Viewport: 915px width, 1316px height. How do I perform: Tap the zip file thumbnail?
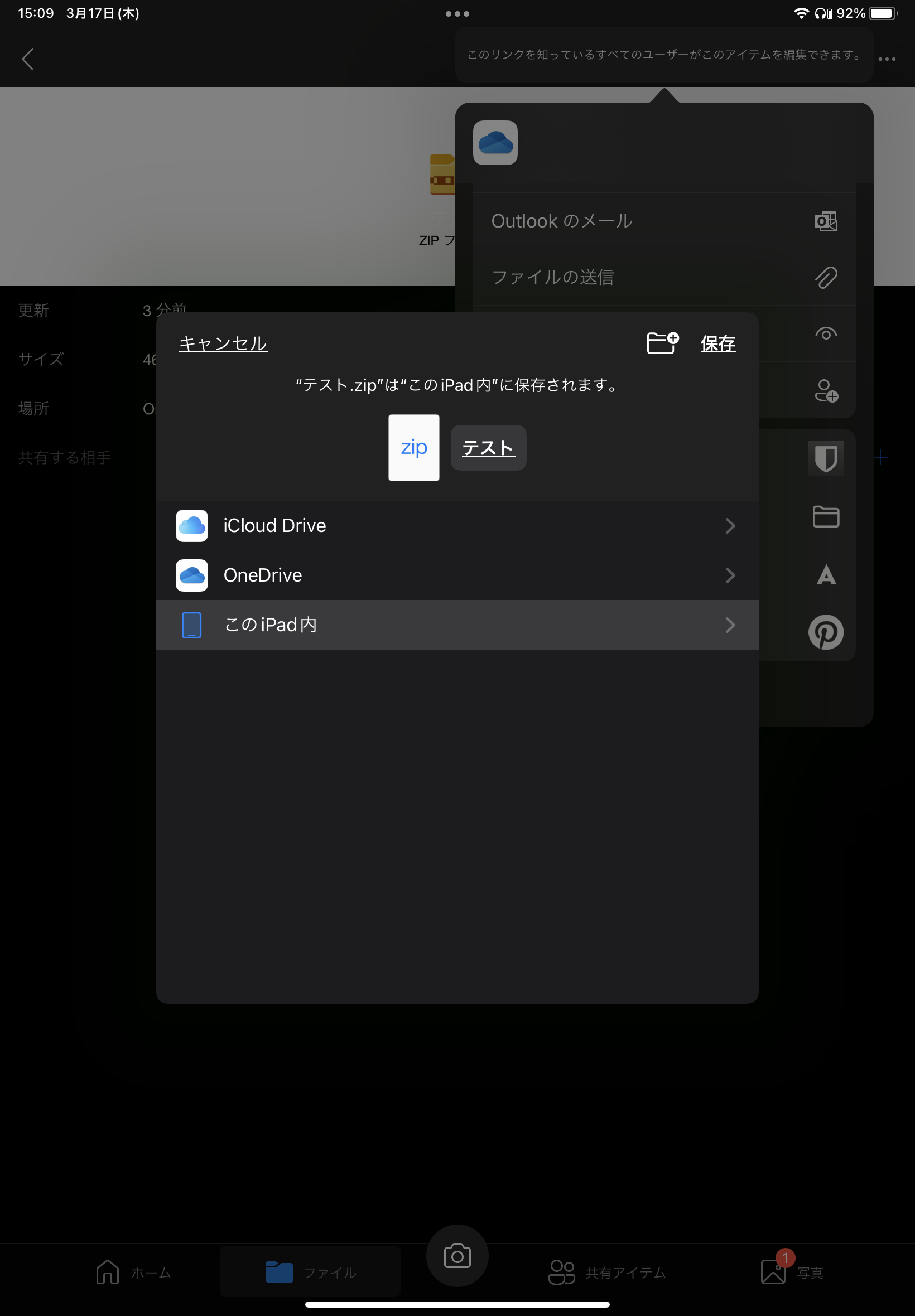(414, 447)
